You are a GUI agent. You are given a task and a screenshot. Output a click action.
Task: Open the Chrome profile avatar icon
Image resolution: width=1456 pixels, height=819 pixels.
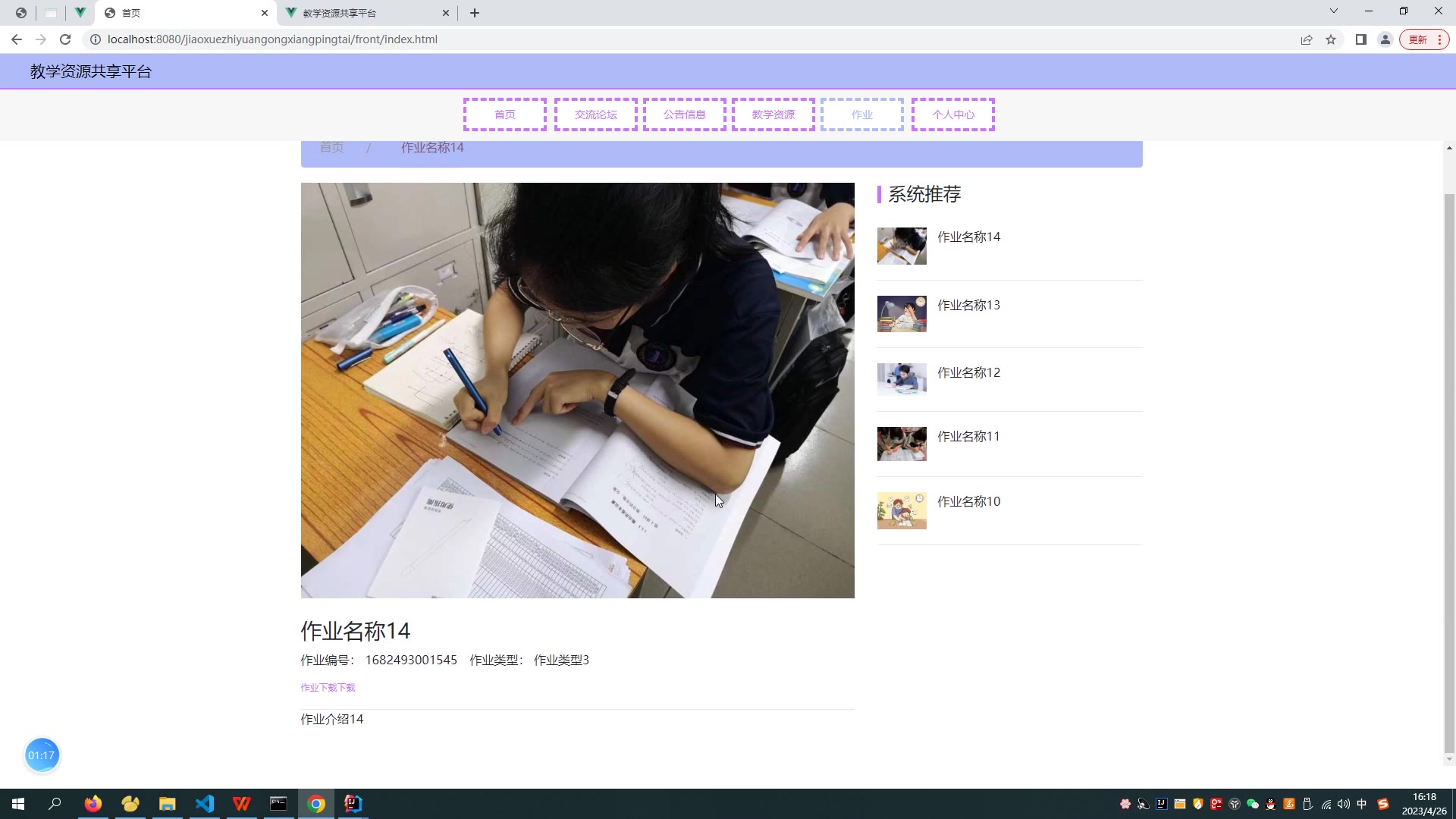coord(1385,39)
